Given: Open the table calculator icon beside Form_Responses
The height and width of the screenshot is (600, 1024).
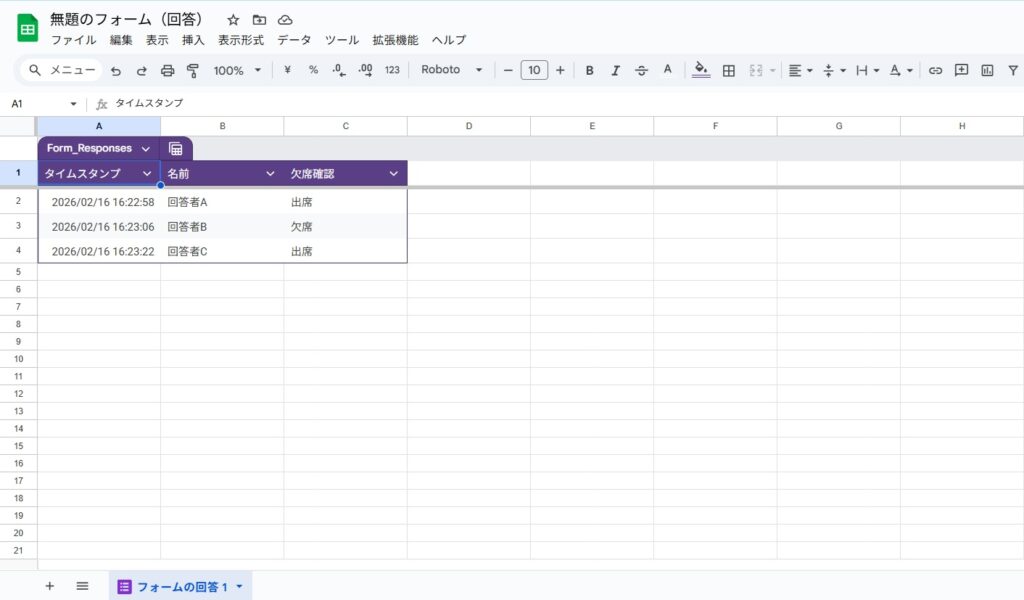Looking at the screenshot, I should [x=176, y=149].
